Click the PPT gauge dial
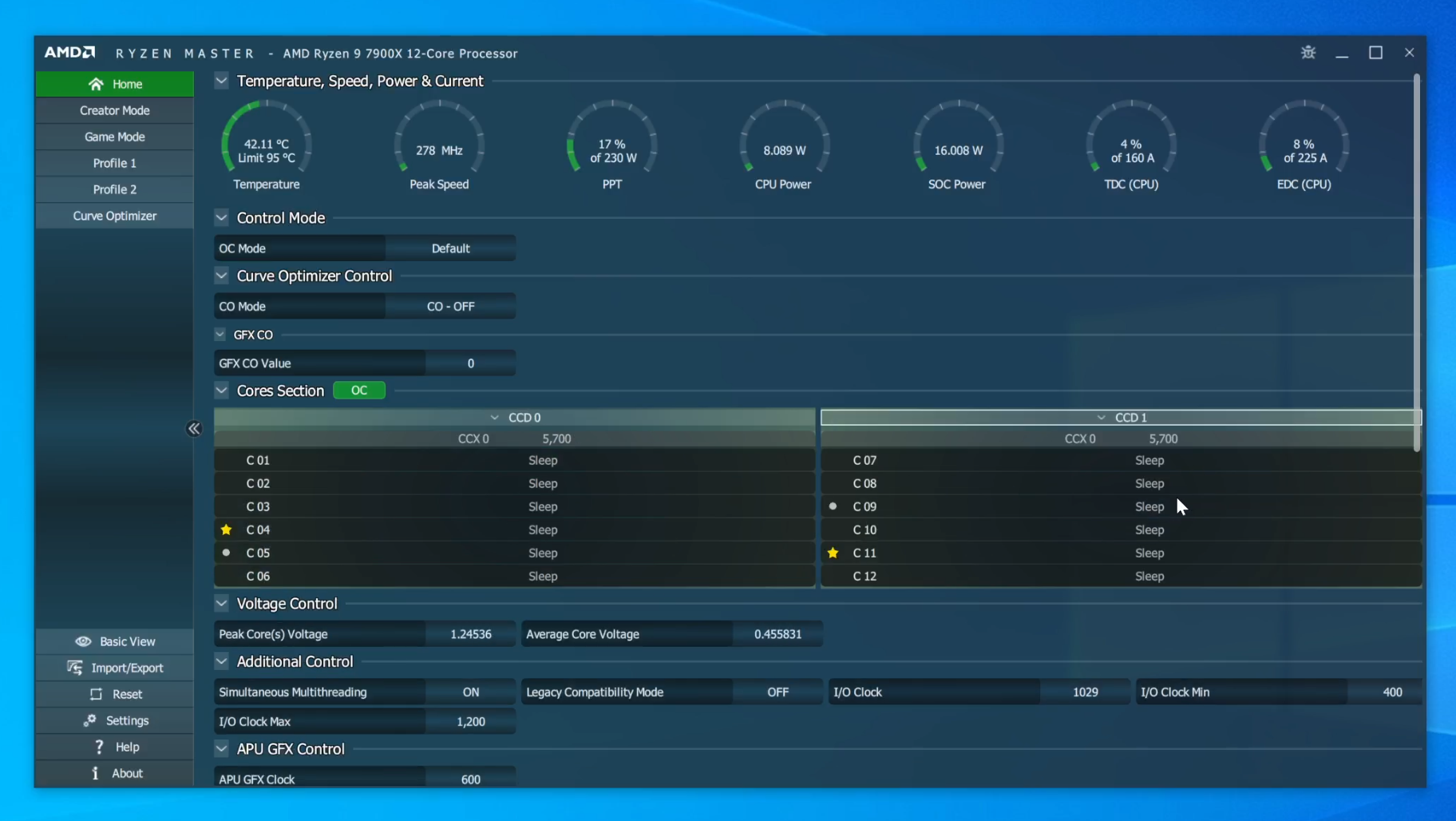1456x821 pixels. tap(612, 137)
